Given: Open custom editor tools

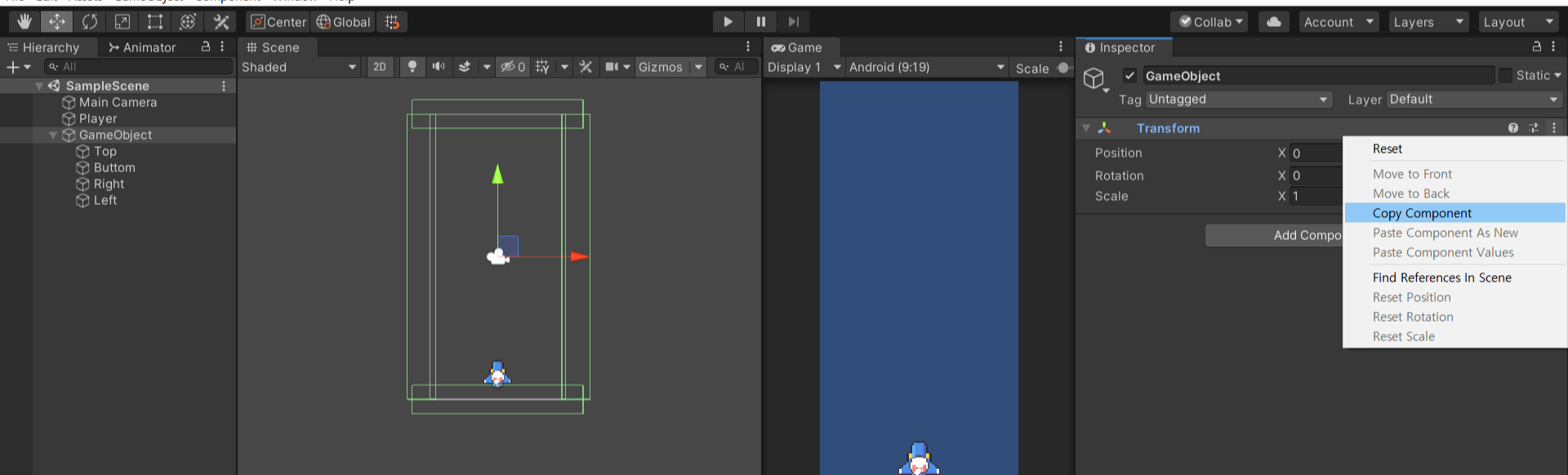Looking at the screenshot, I should point(221,21).
